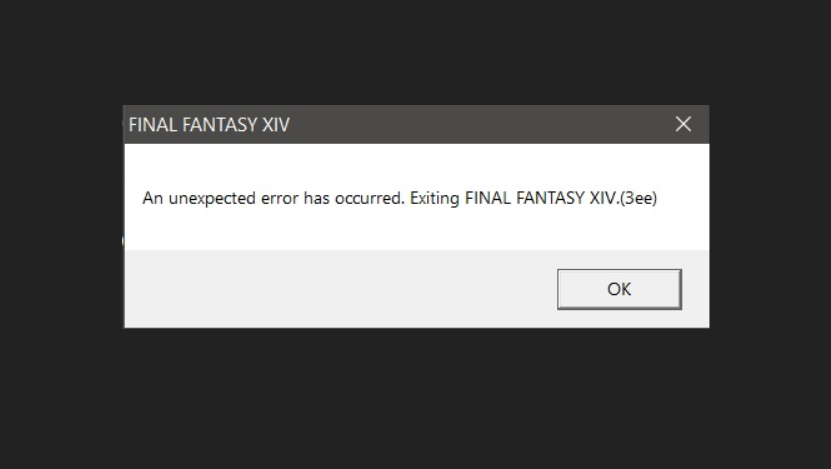Close the FINAL FANTASY XIV error dialog

[x=683, y=124]
